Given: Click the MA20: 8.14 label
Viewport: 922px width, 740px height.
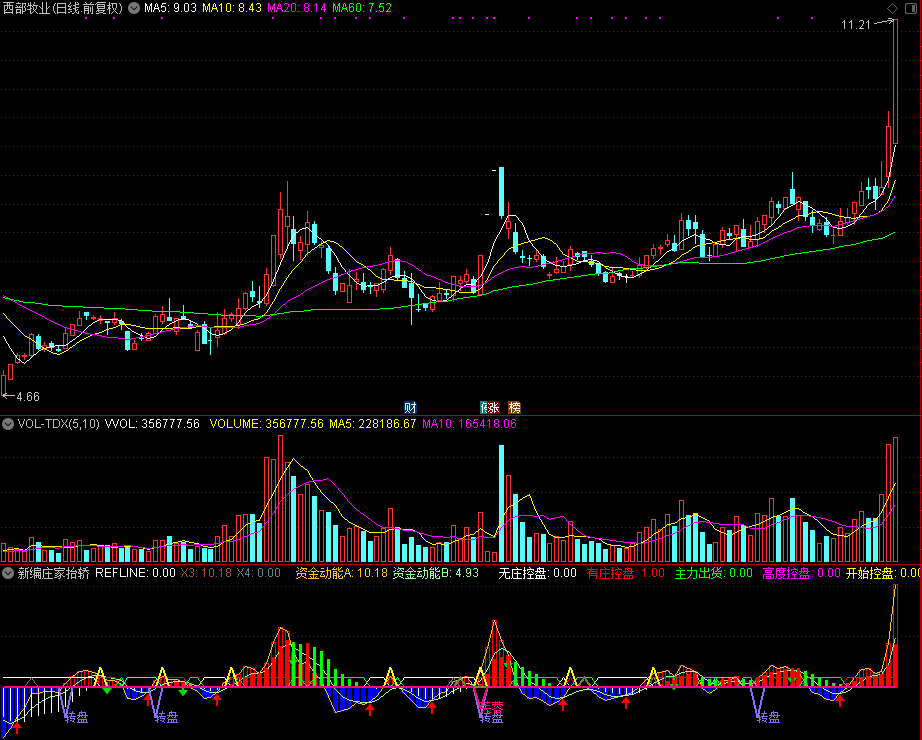Looking at the screenshot, I should [296, 8].
